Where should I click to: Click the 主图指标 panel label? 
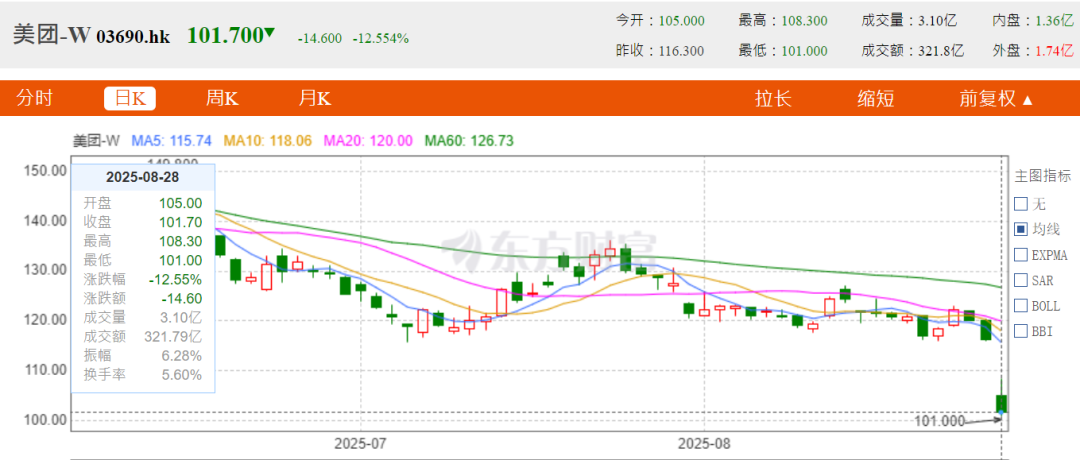[x=1042, y=176]
